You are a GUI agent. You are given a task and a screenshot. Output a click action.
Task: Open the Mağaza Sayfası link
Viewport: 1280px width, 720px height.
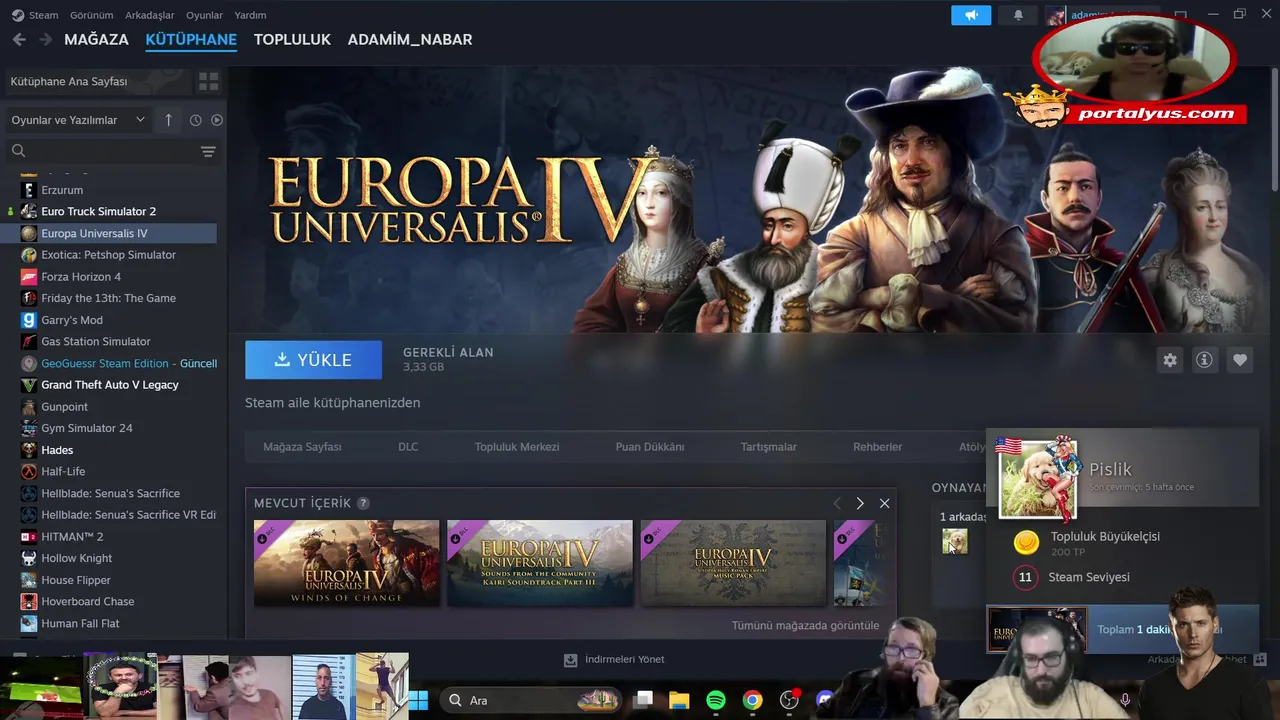302,447
